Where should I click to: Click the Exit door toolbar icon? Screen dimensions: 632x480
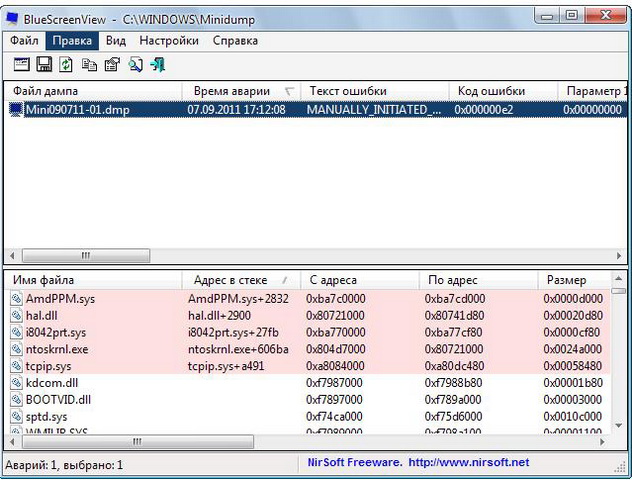coord(157,64)
